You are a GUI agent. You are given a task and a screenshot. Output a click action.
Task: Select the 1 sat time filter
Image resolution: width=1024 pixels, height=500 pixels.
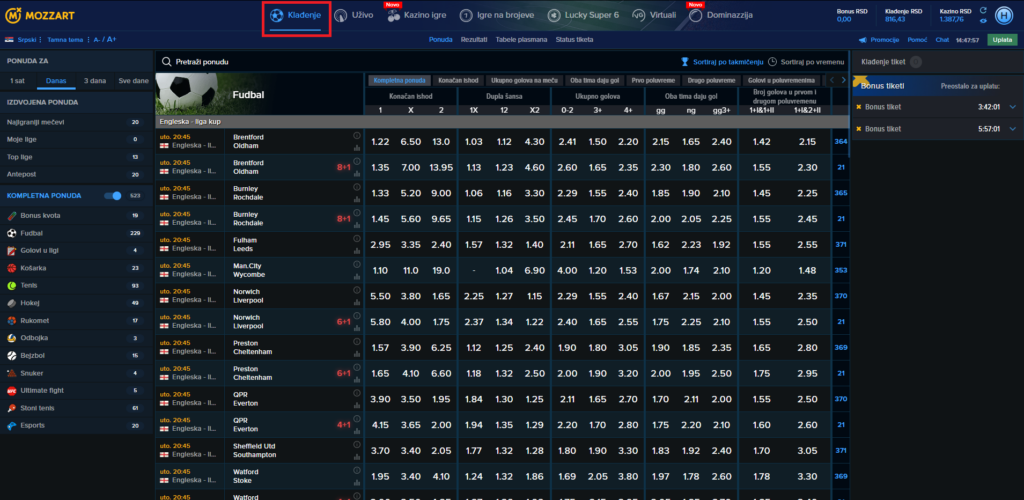18,82
